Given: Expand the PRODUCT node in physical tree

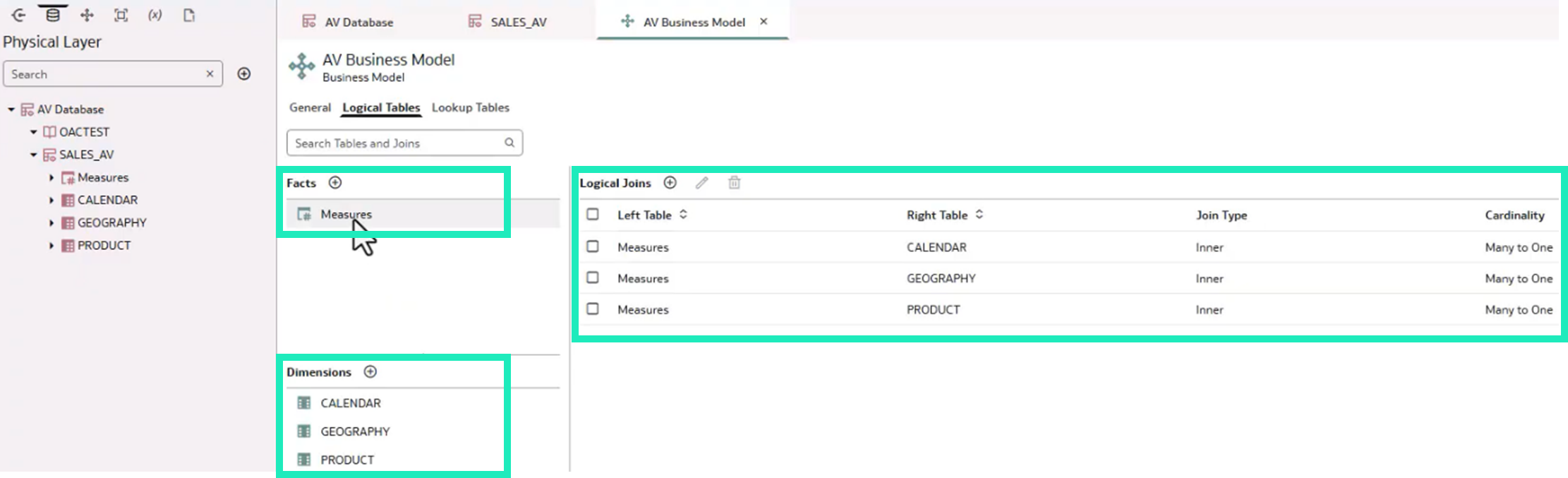Looking at the screenshot, I should point(52,245).
